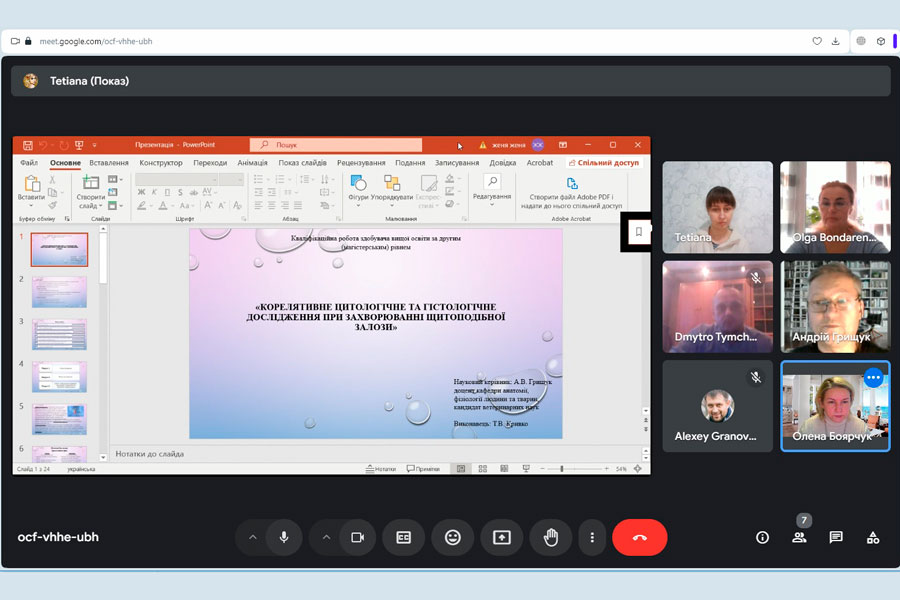This screenshot has height=600, width=900.
Task: Open Редагування search icon
Action: (x=492, y=182)
